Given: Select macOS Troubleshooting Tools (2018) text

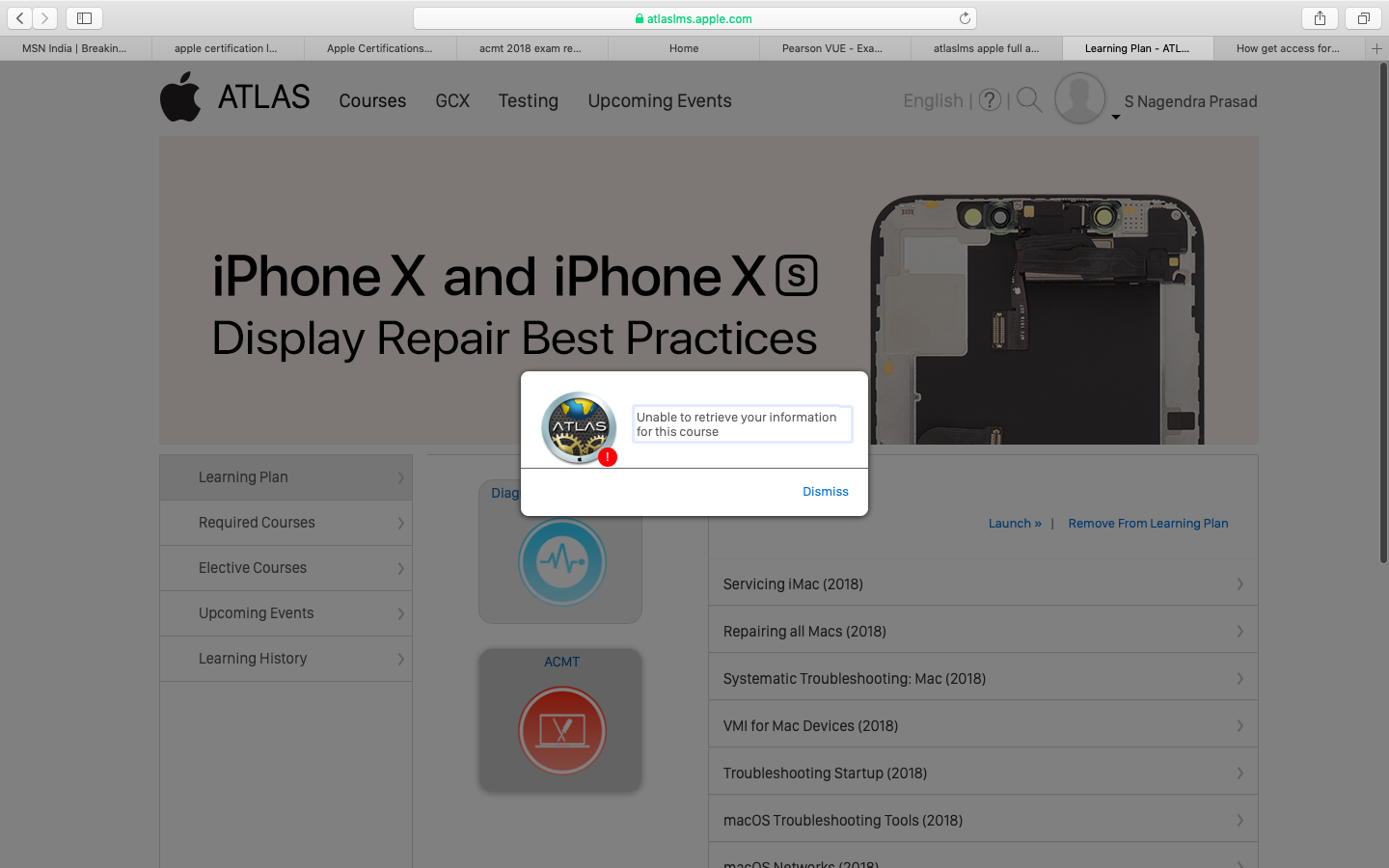Looking at the screenshot, I should [x=843, y=821].
